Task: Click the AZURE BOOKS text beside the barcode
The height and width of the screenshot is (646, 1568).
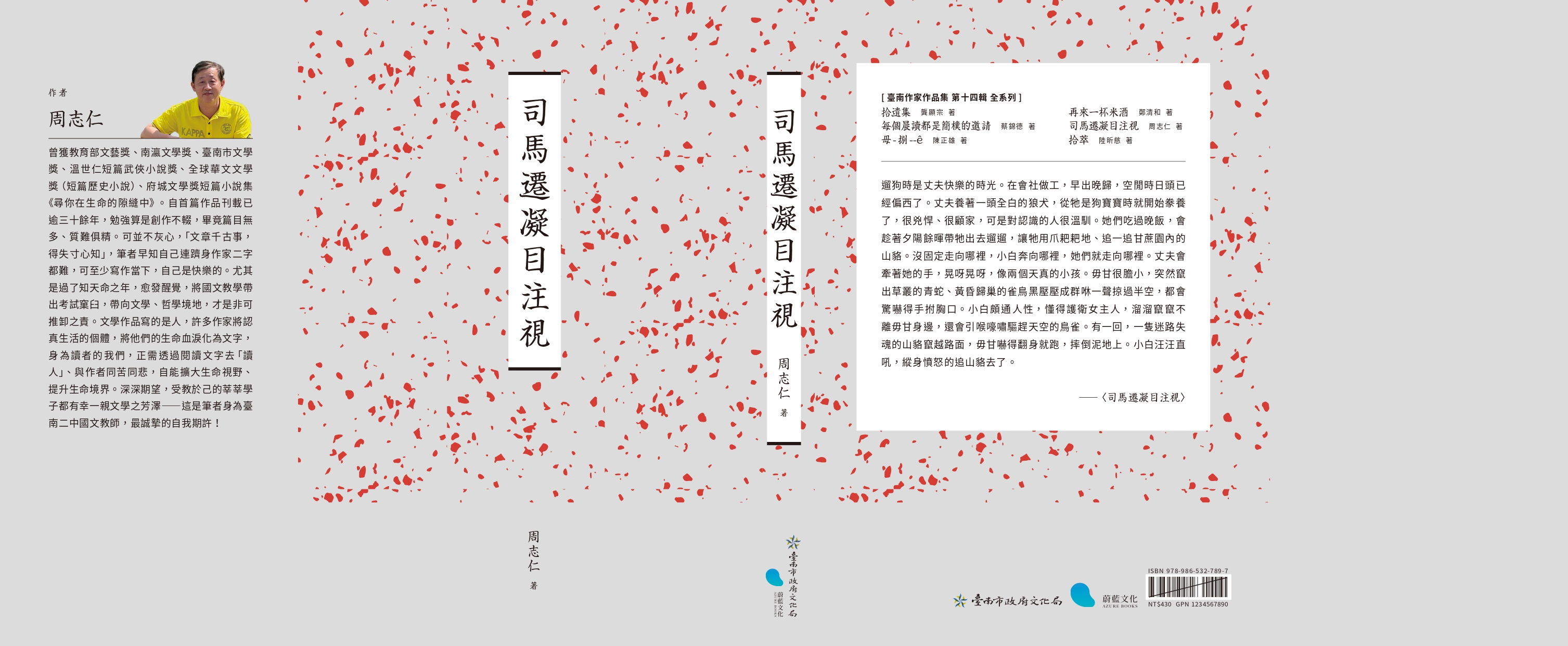Action: (1120, 606)
